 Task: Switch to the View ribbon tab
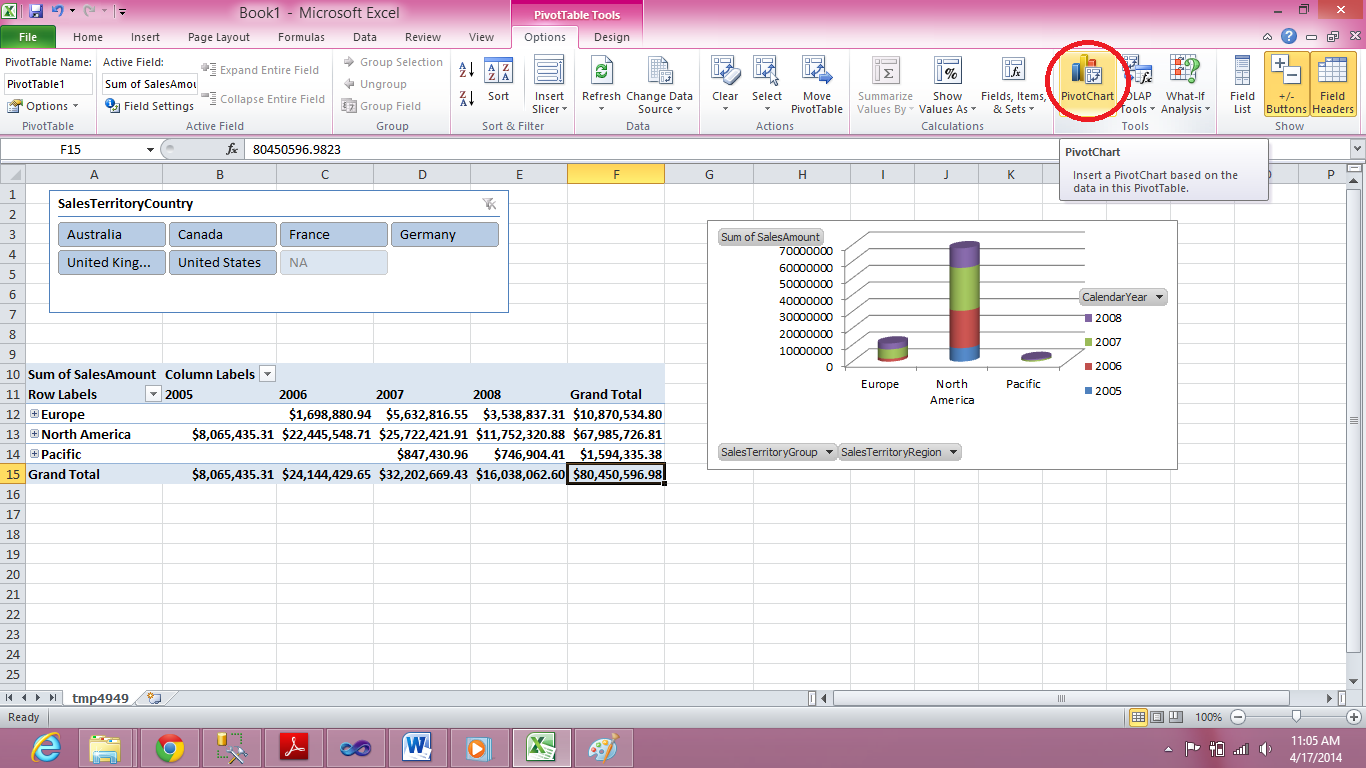click(x=481, y=37)
